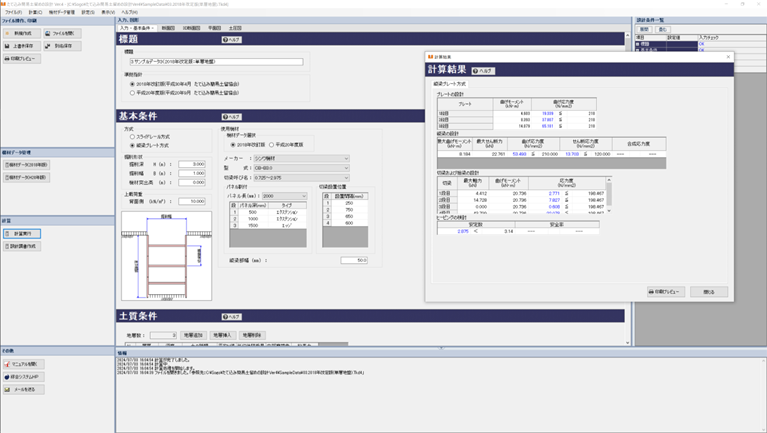Open the 綜合システムHP link button
767x433 pixels.
pos(23,377)
